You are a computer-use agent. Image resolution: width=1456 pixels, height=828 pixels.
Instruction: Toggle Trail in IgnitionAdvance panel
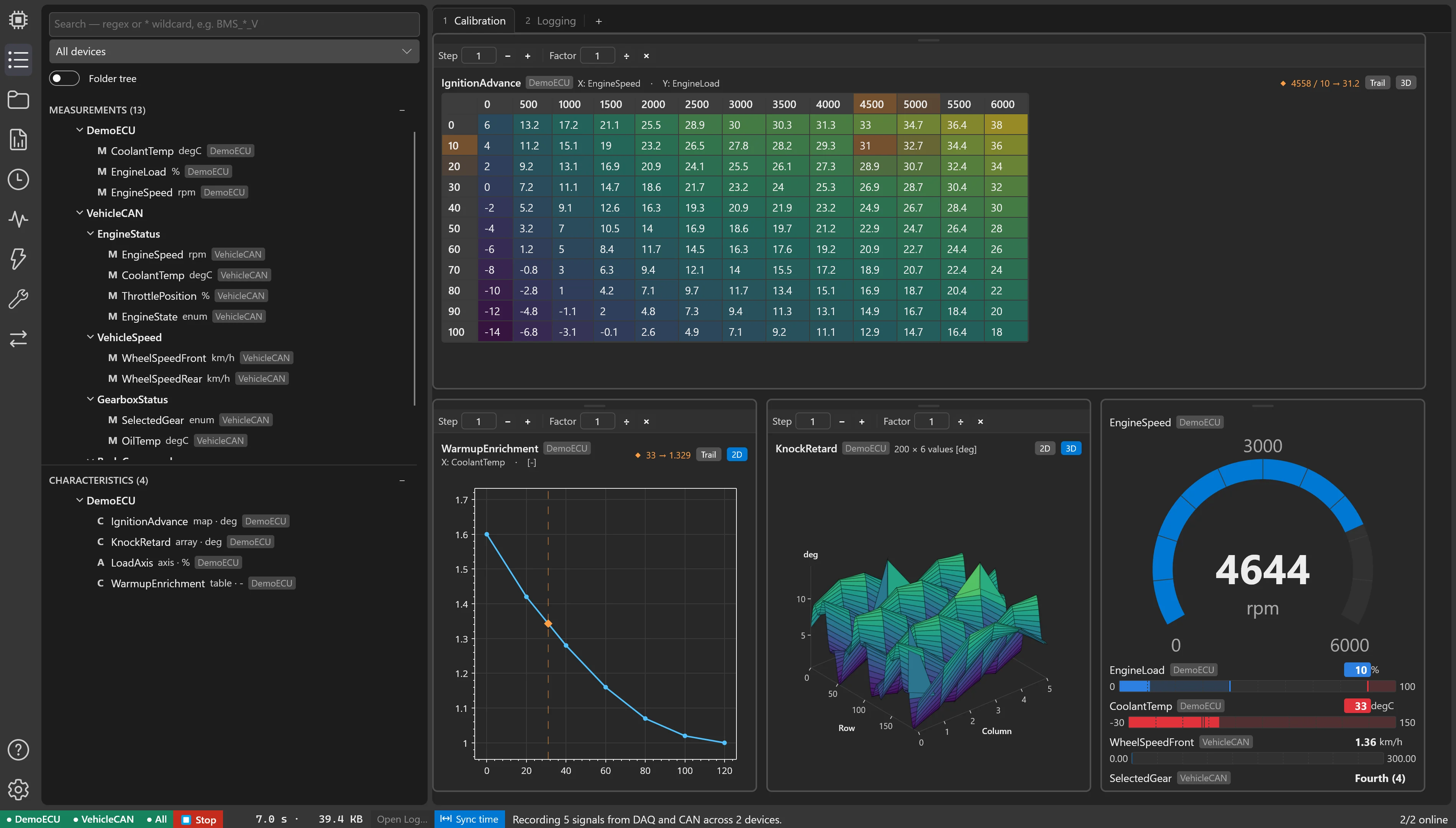pyautogui.click(x=1377, y=83)
